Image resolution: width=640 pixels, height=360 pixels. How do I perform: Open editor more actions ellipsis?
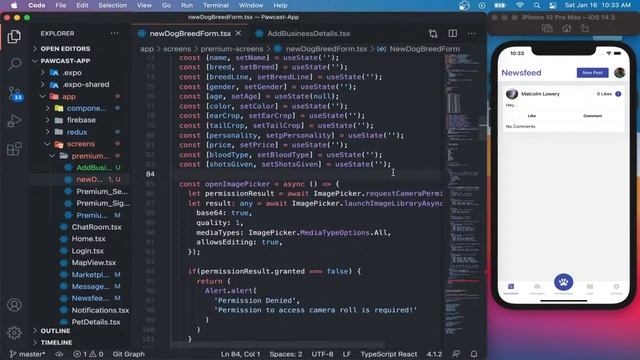point(471,33)
